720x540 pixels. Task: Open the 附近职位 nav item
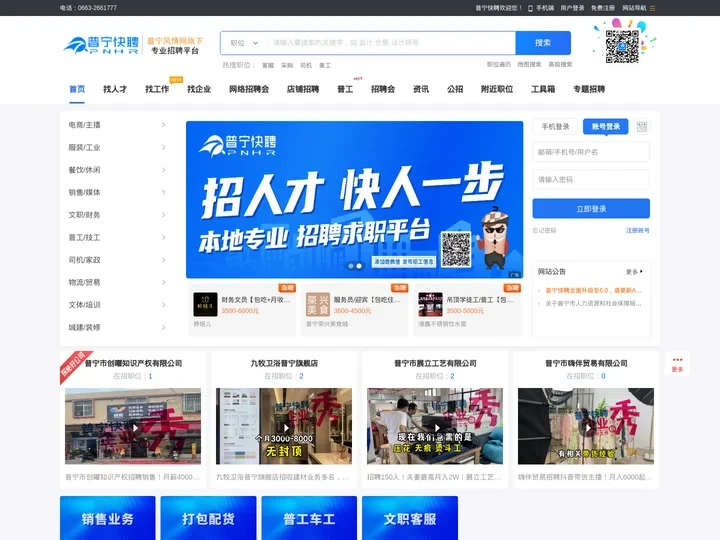click(497, 89)
